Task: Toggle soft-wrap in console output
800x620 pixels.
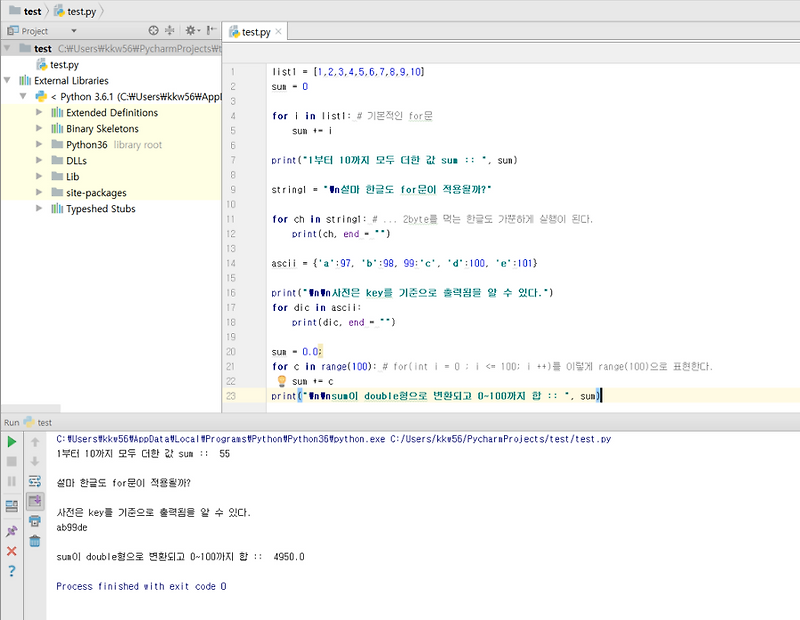Action: click(x=35, y=481)
